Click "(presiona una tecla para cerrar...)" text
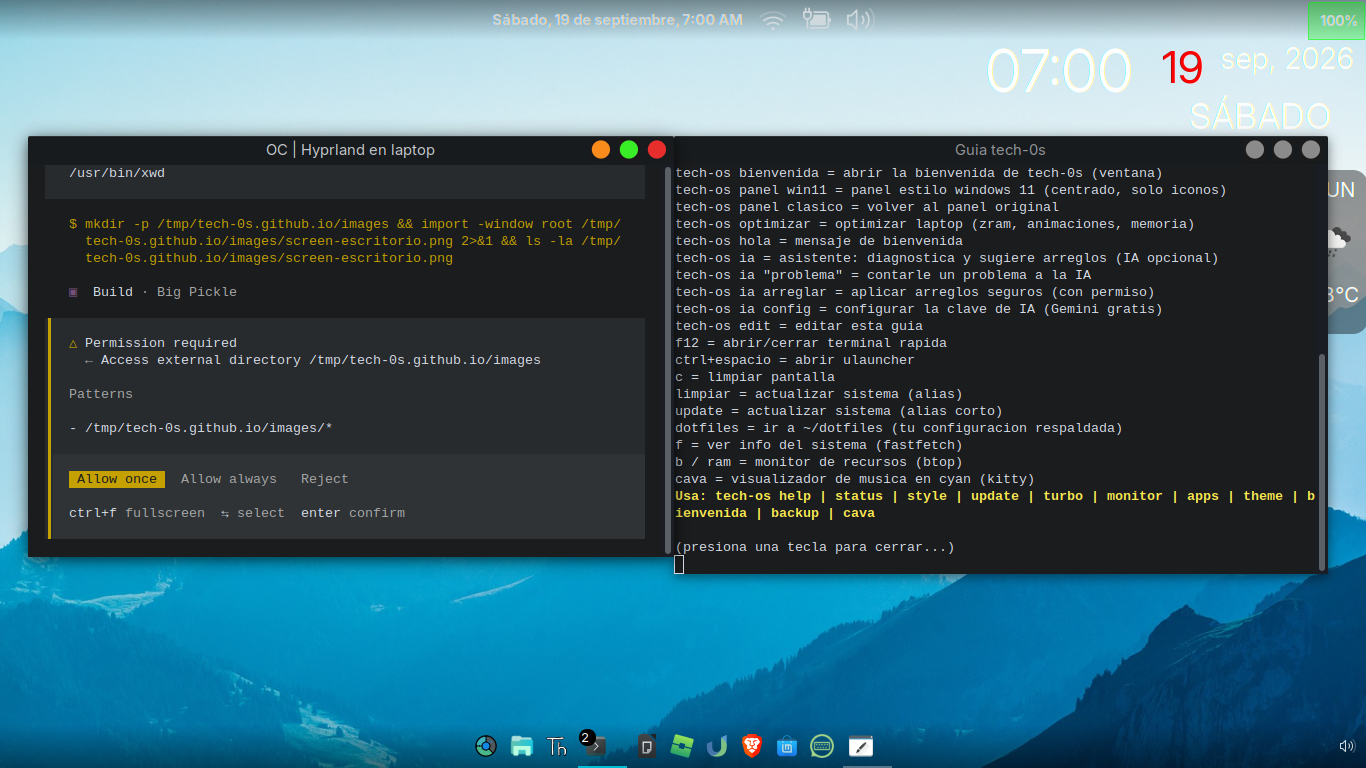 tap(815, 547)
